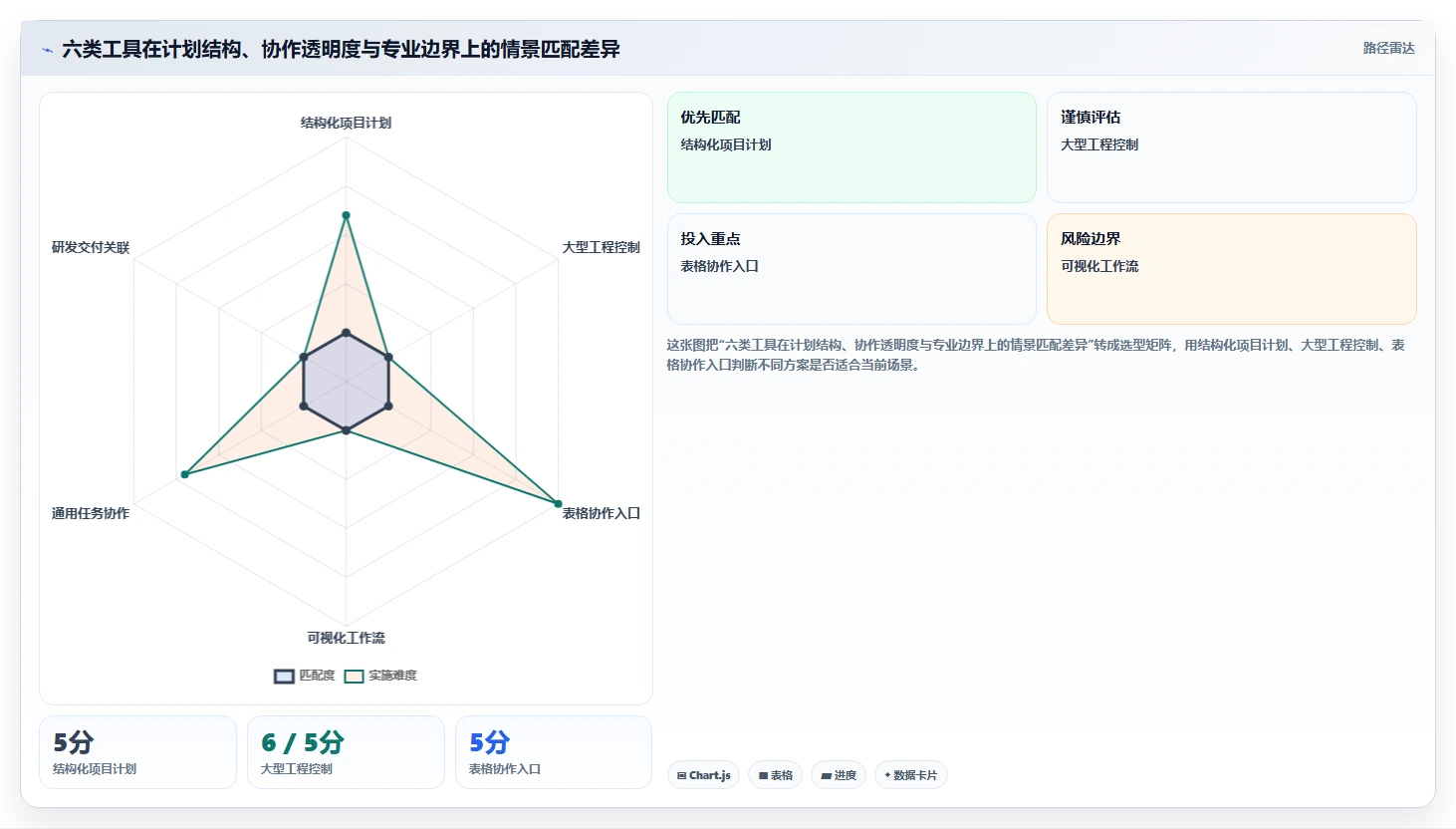Toggle the 实施难度 legend item
Screen dimensions: 1456x829
[380, 676]
